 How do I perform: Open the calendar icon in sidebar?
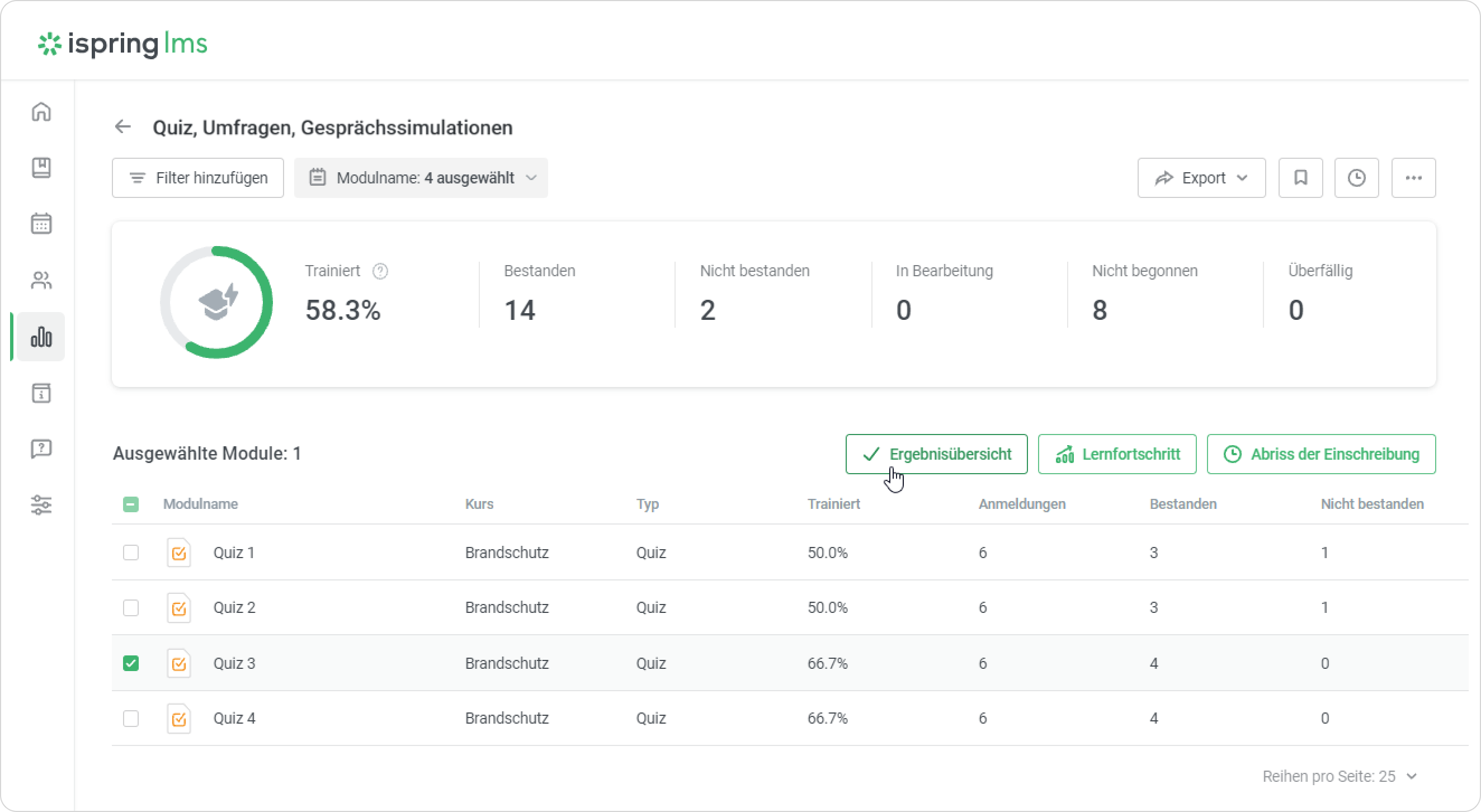tap(41, 224)
